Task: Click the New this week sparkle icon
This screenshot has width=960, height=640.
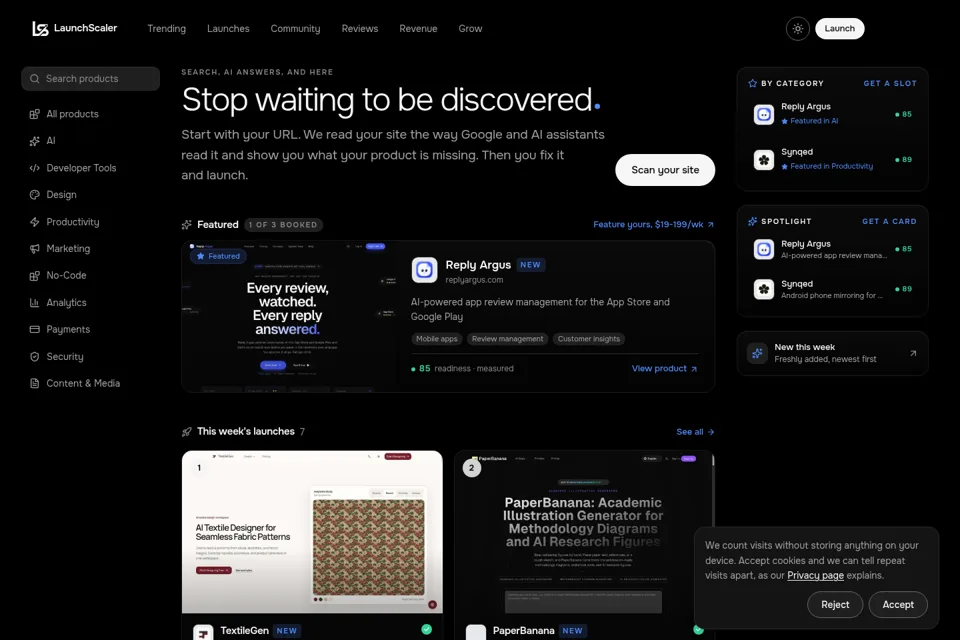Action: click(757, 353)
